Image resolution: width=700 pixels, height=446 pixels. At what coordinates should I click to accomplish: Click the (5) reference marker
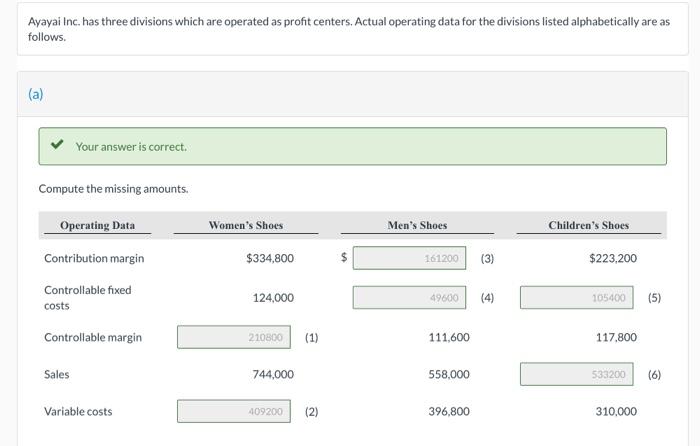coord(654,298)
